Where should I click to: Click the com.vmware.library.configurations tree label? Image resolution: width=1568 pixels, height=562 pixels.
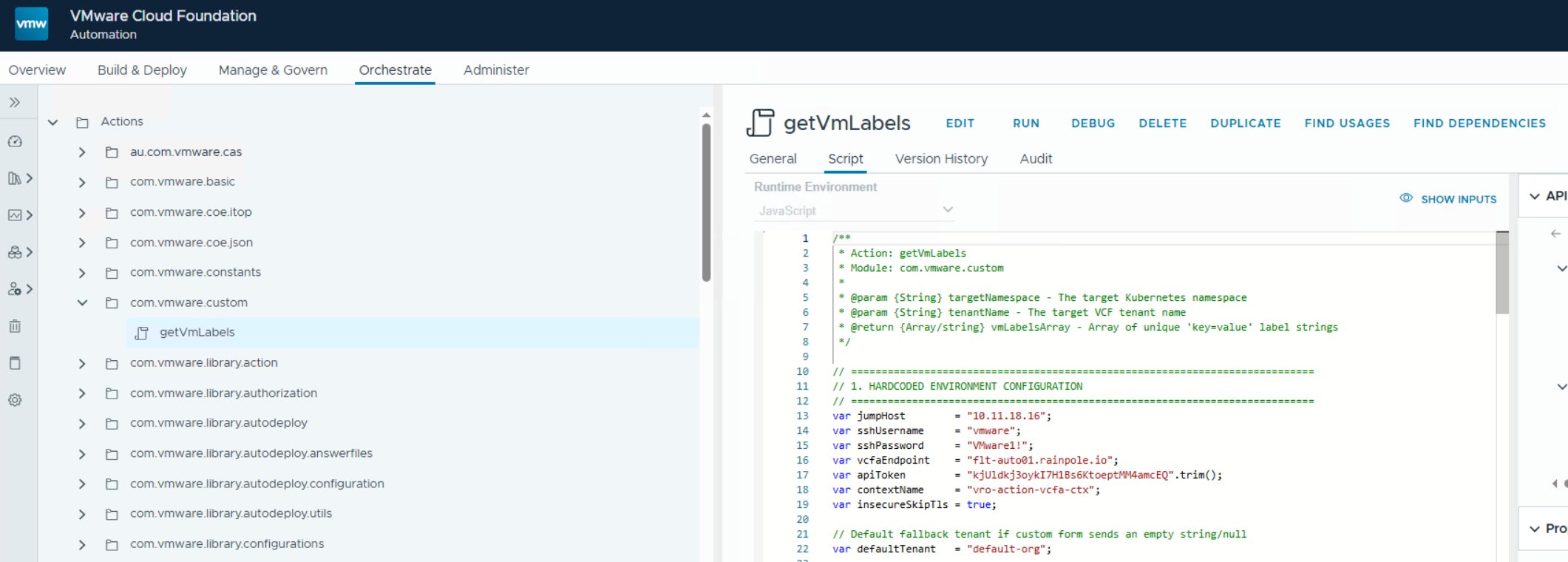click(x=227, y=544)
